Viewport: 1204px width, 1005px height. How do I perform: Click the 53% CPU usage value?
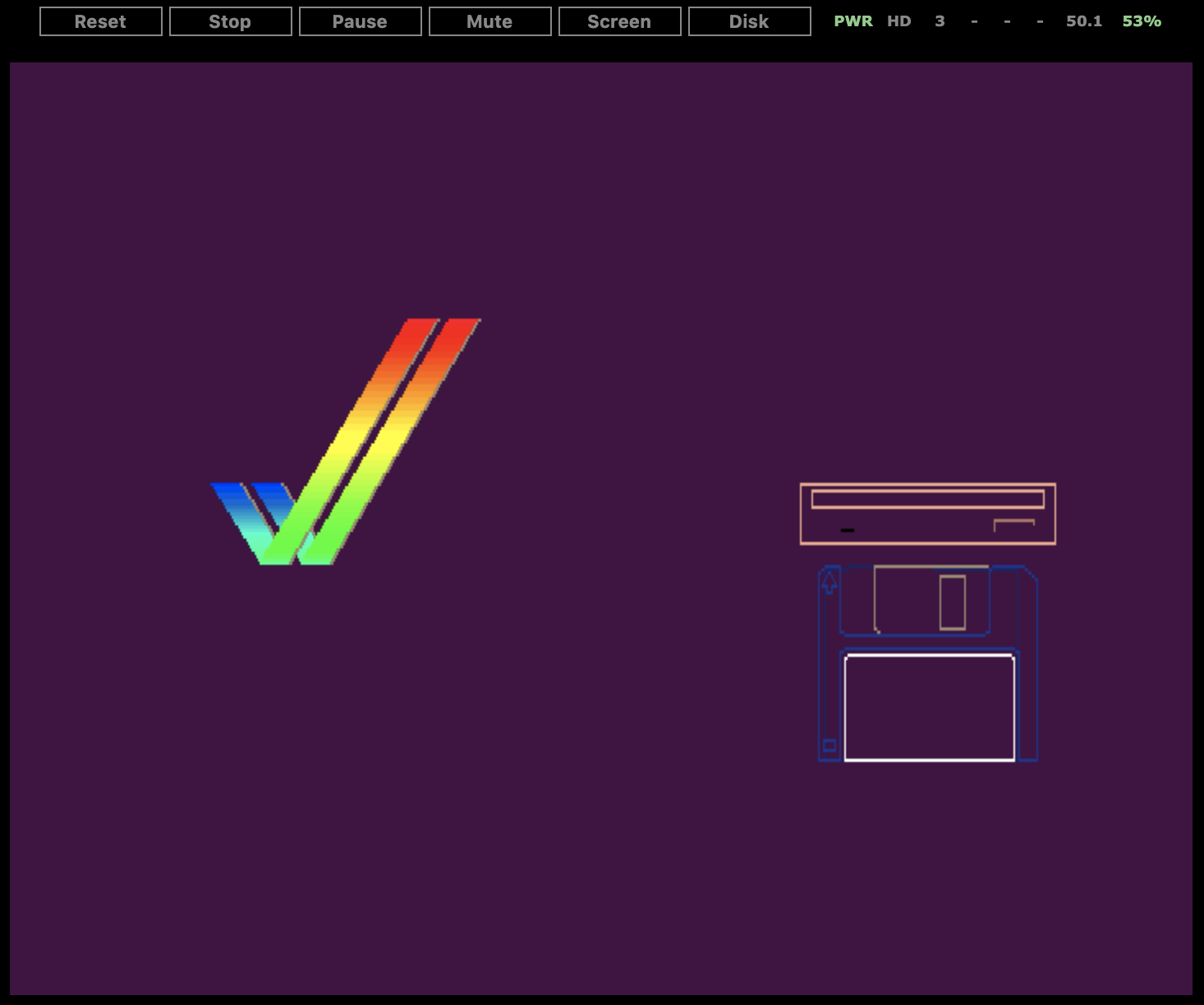[1142, 21]
